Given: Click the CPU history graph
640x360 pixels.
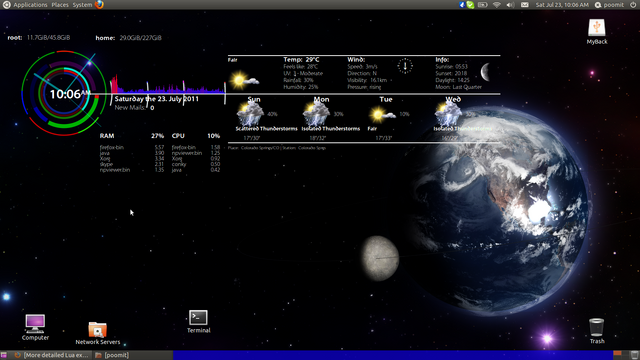Looking at the screenshot, I should (x=168, y=84).
